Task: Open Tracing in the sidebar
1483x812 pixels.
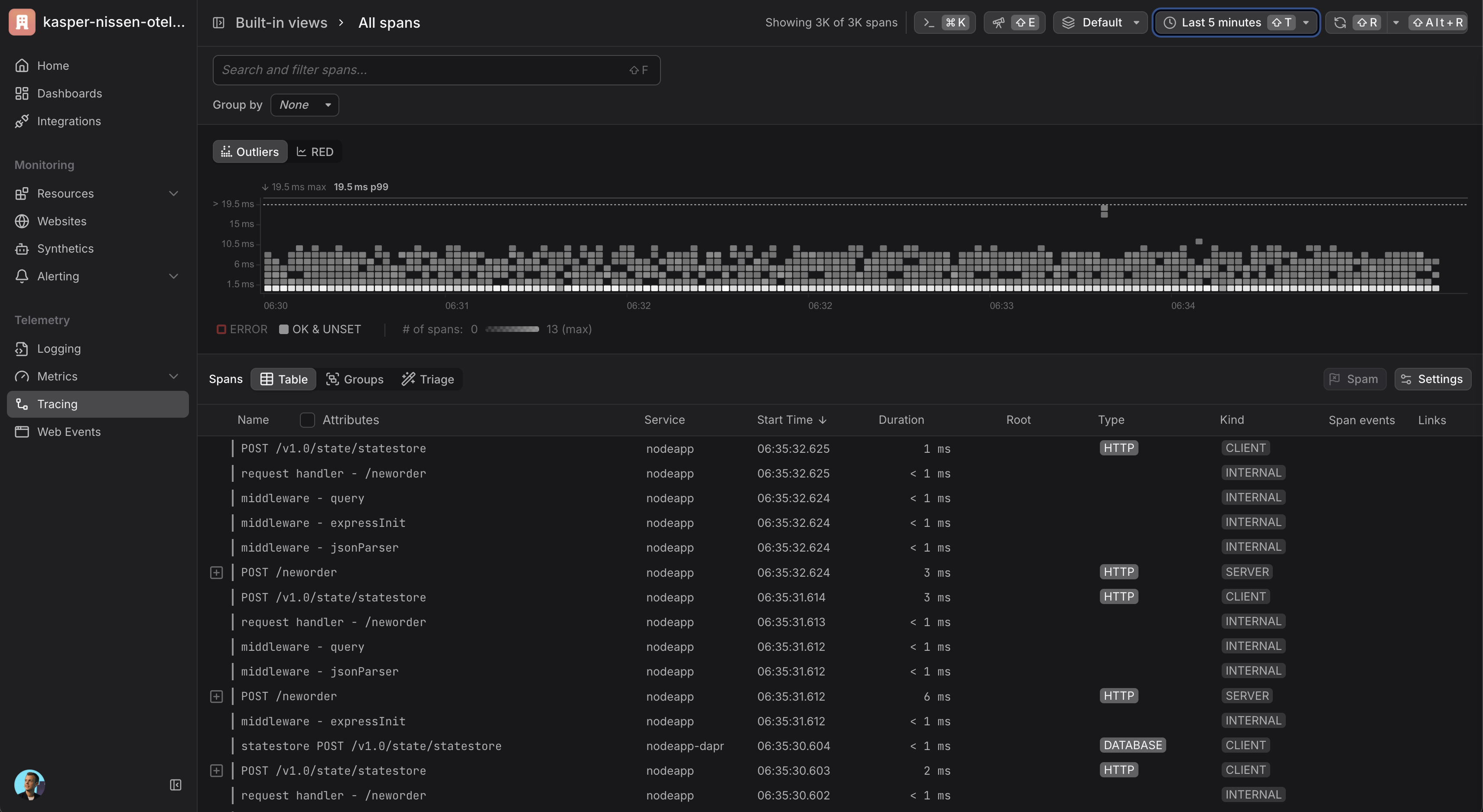Action: click(57, 404)
